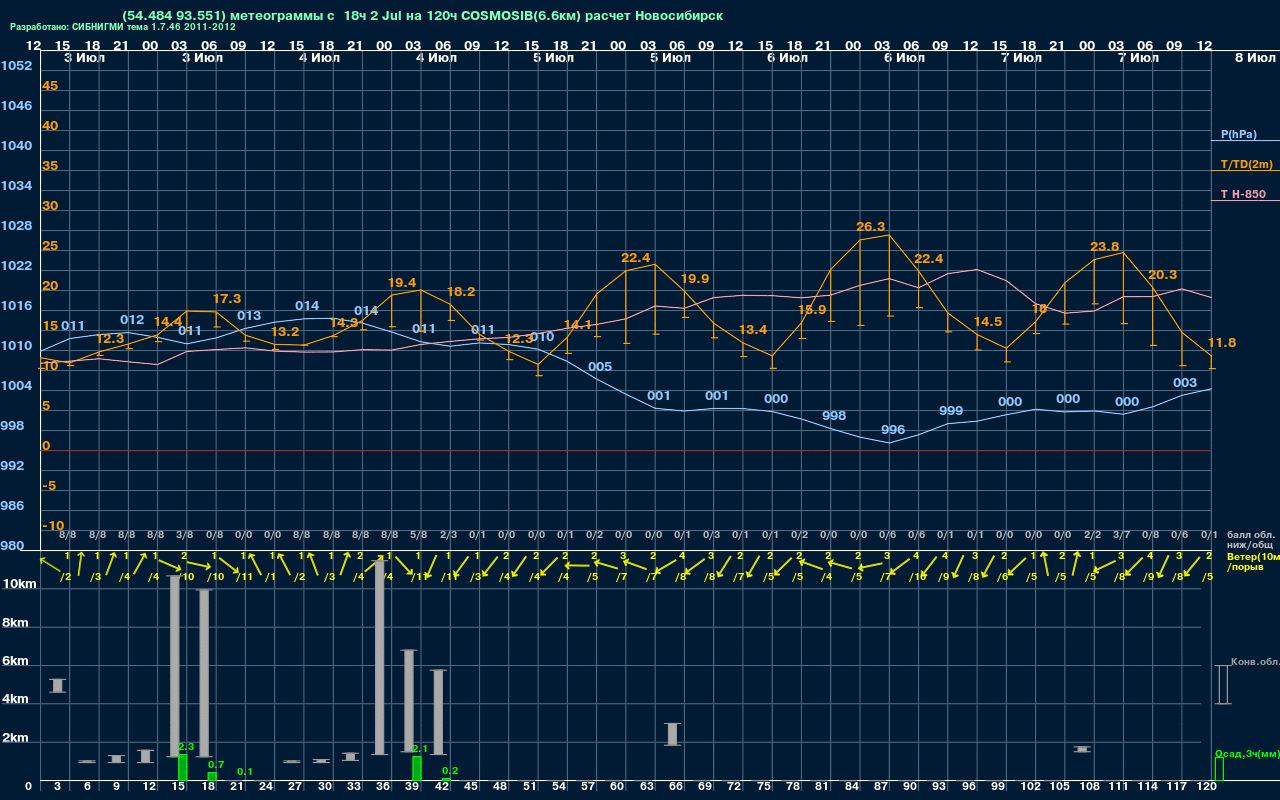Click the final temperature value 11.8
1280x800 pixels.
click(x=1222, y=343)
